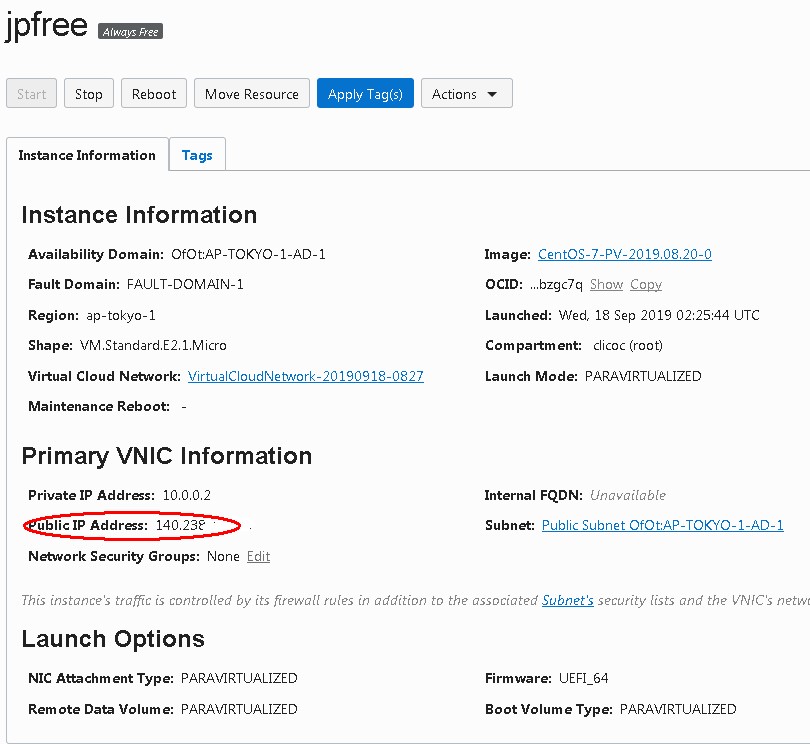Edit the Network Security Groups
810x744 pixels.
coord(258,556)
